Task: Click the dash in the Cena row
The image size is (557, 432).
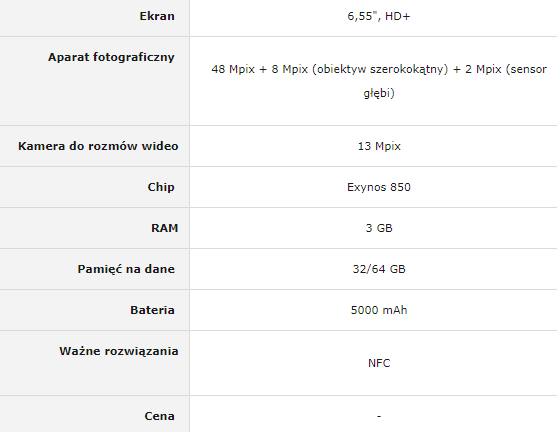Action: [x=379, y=416]
